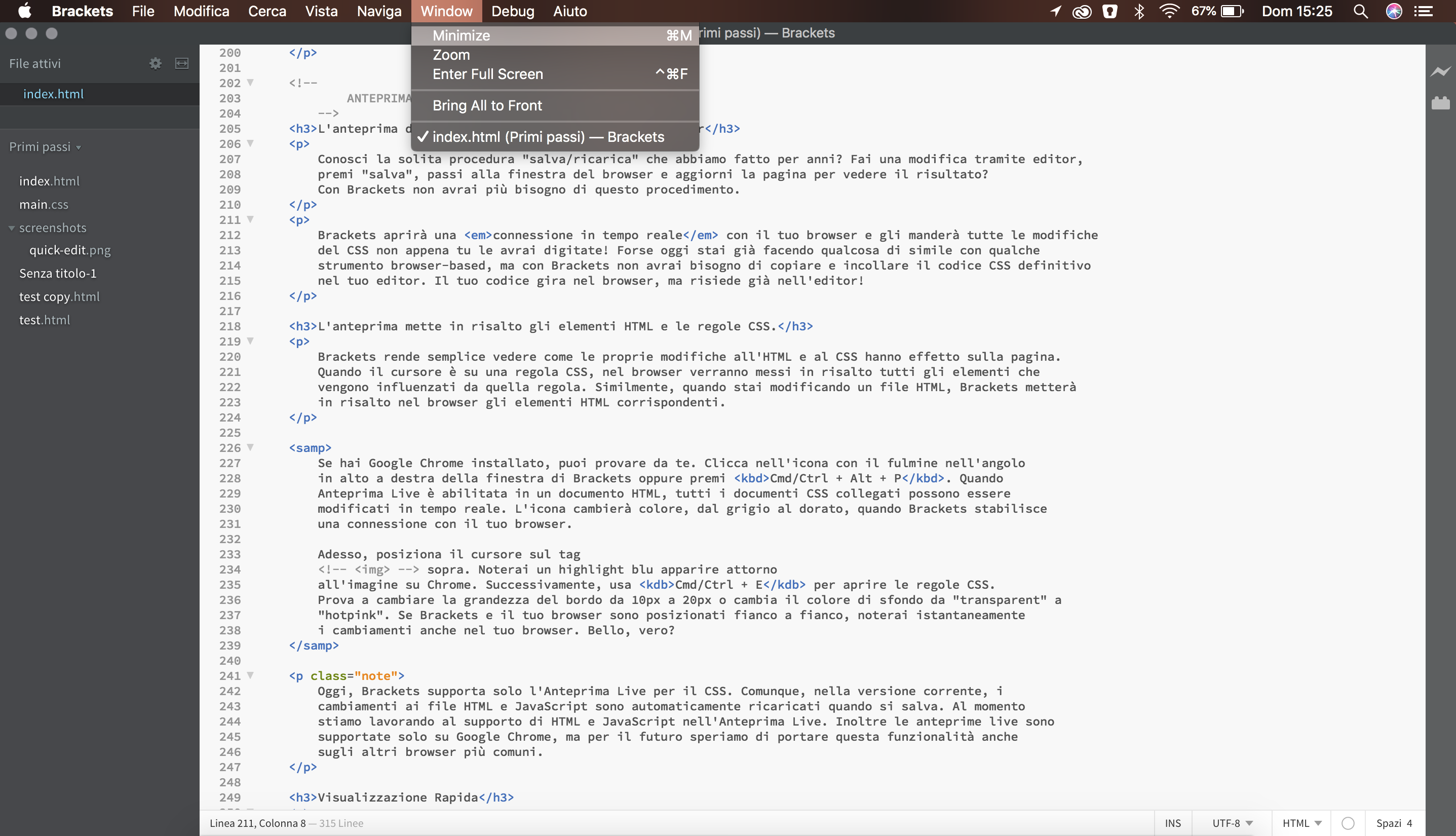
Task: Click the Bluetooth menu bar icon
Action: click(1139, 12)
